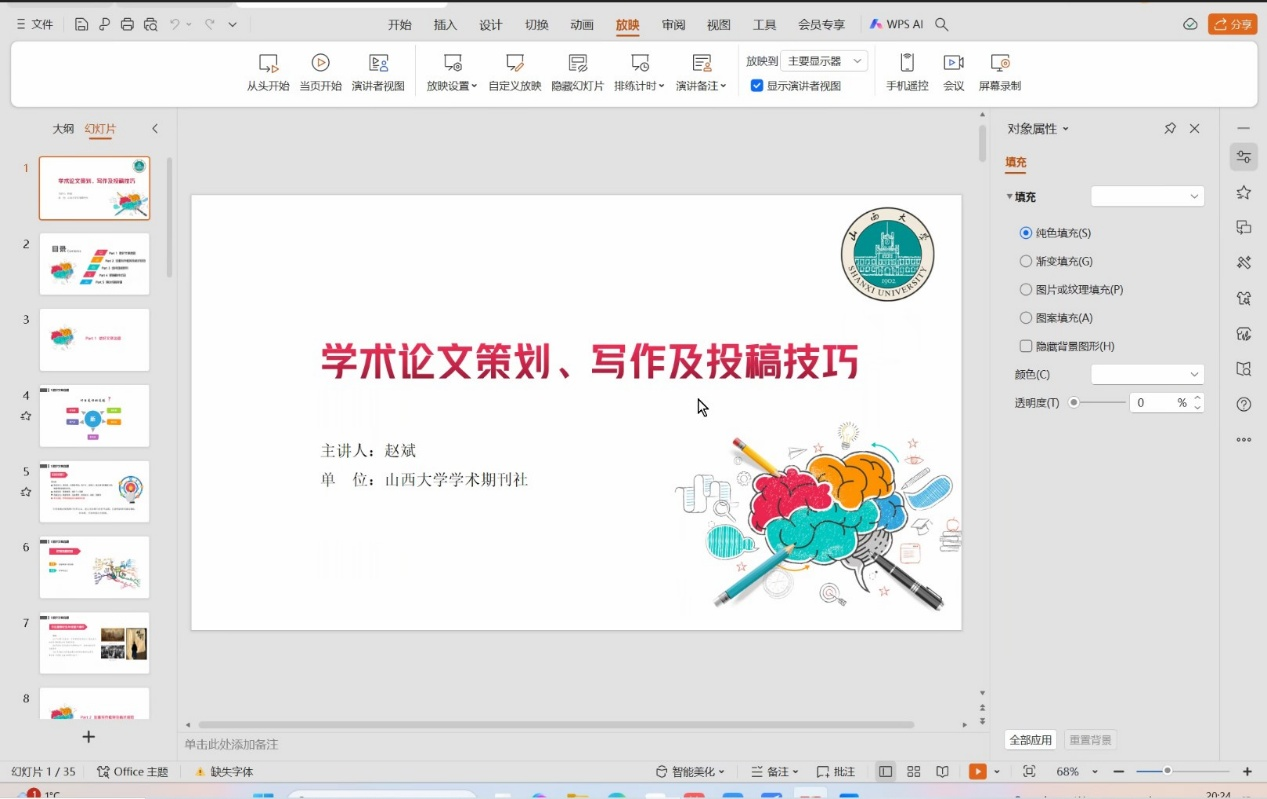This screenshot has height=799, width=1267.
Task: Open the 动画 ribbon tab
Action: pyautogui.click(x=582, y=25)
